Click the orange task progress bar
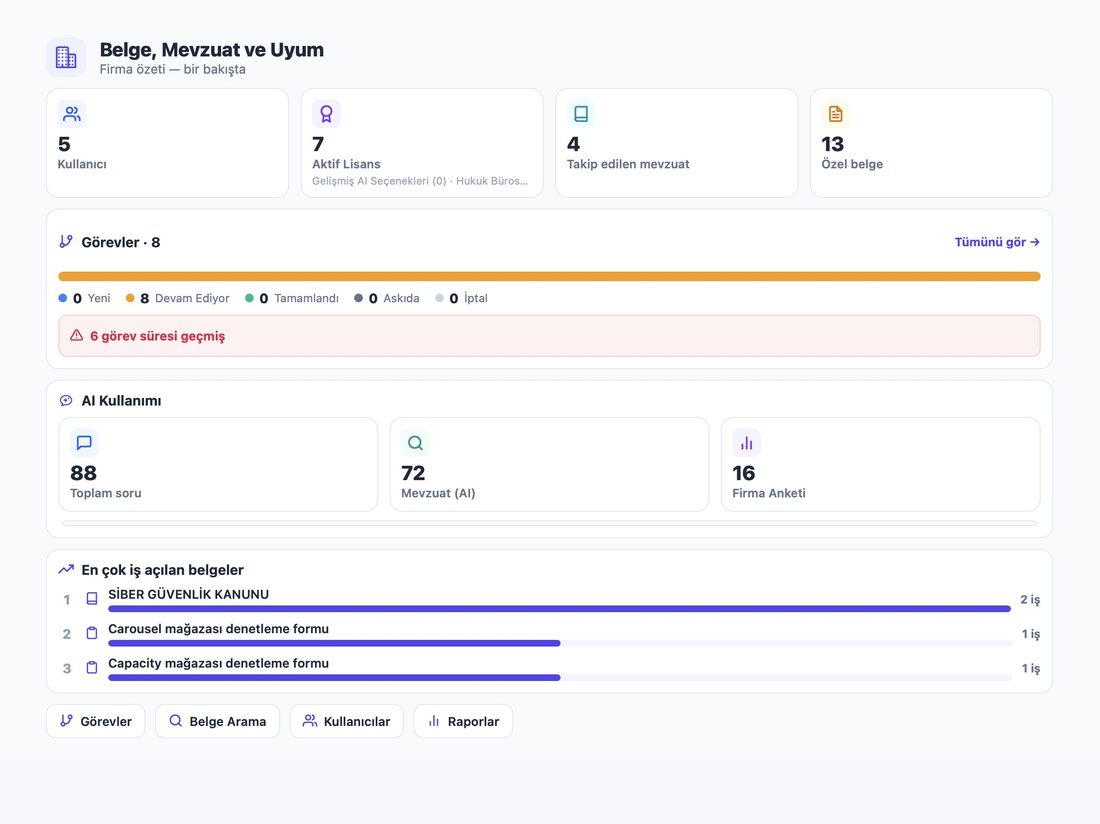The height and width of the screenshot is (824, 1100). (x=549, y=276)
